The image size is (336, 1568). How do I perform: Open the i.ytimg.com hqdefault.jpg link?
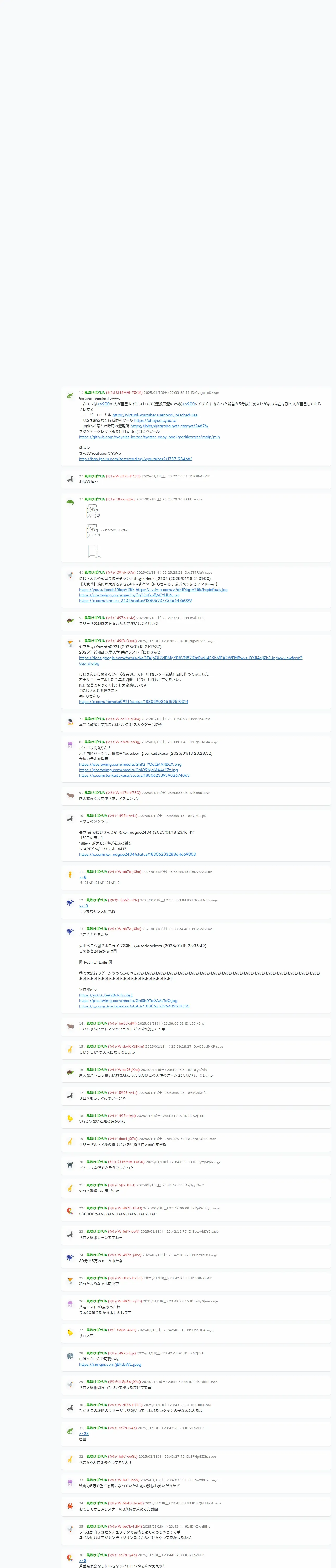click(182, 590)
